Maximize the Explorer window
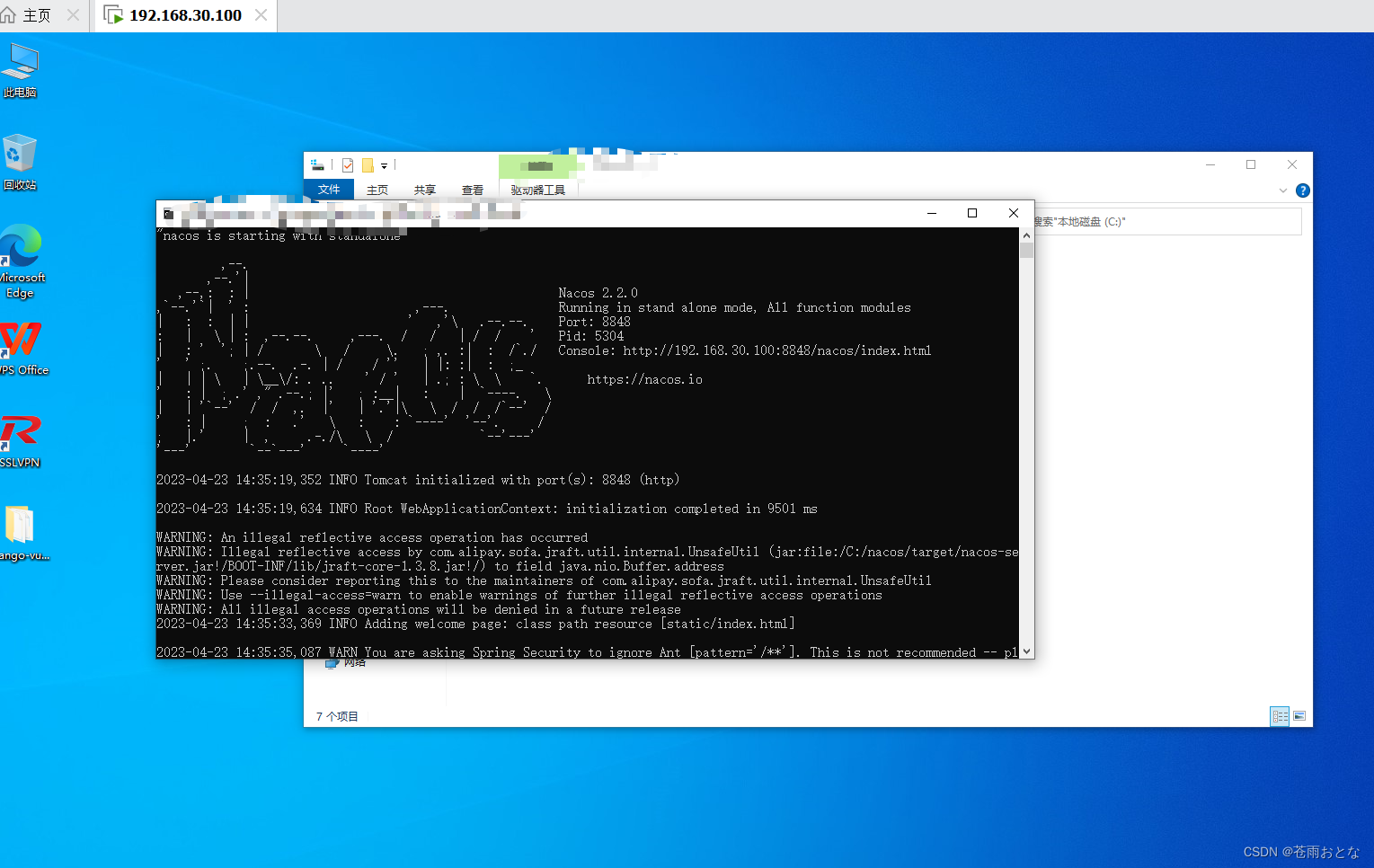Screen dimensions: 1374x868 click(x=1251, y=164)
